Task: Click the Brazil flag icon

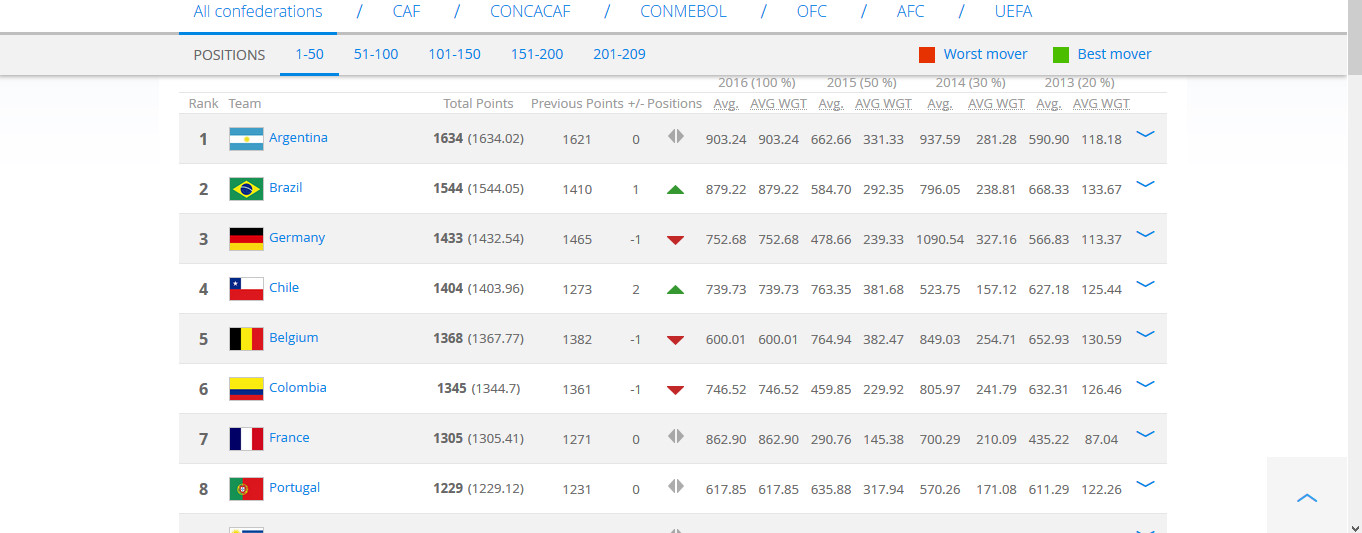Action: pyautogui.click(x=246, y=189)
